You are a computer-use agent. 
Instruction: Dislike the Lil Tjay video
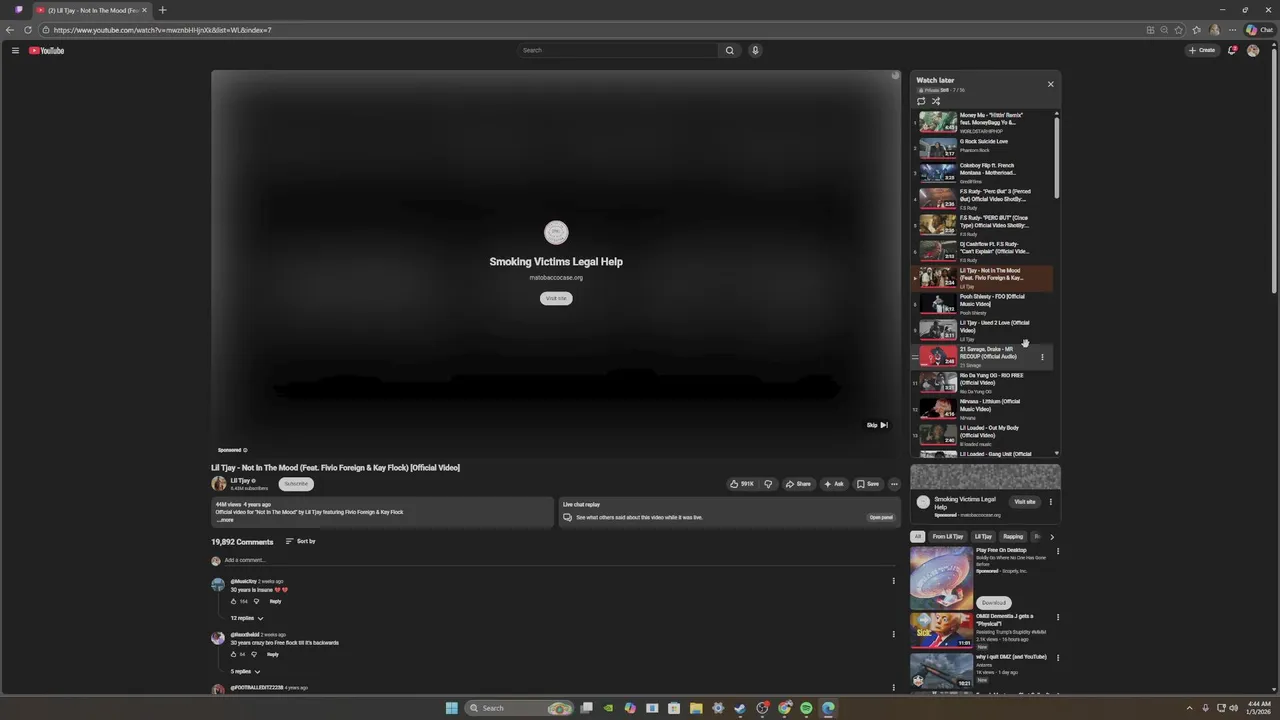coord(768,484)
